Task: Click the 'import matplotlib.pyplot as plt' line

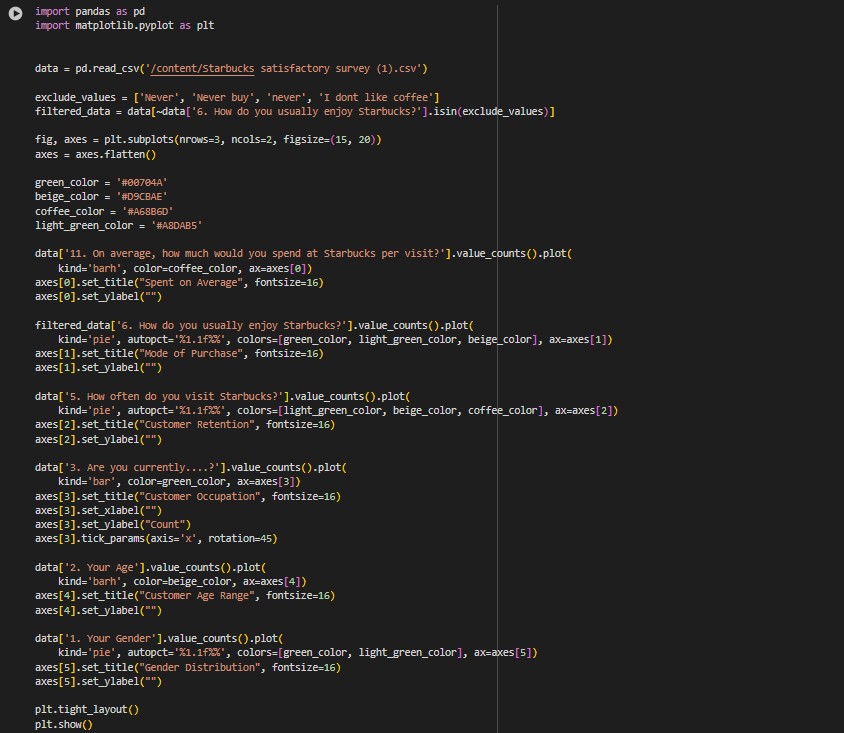Action: pyautogui.click(x=124, y=25)
